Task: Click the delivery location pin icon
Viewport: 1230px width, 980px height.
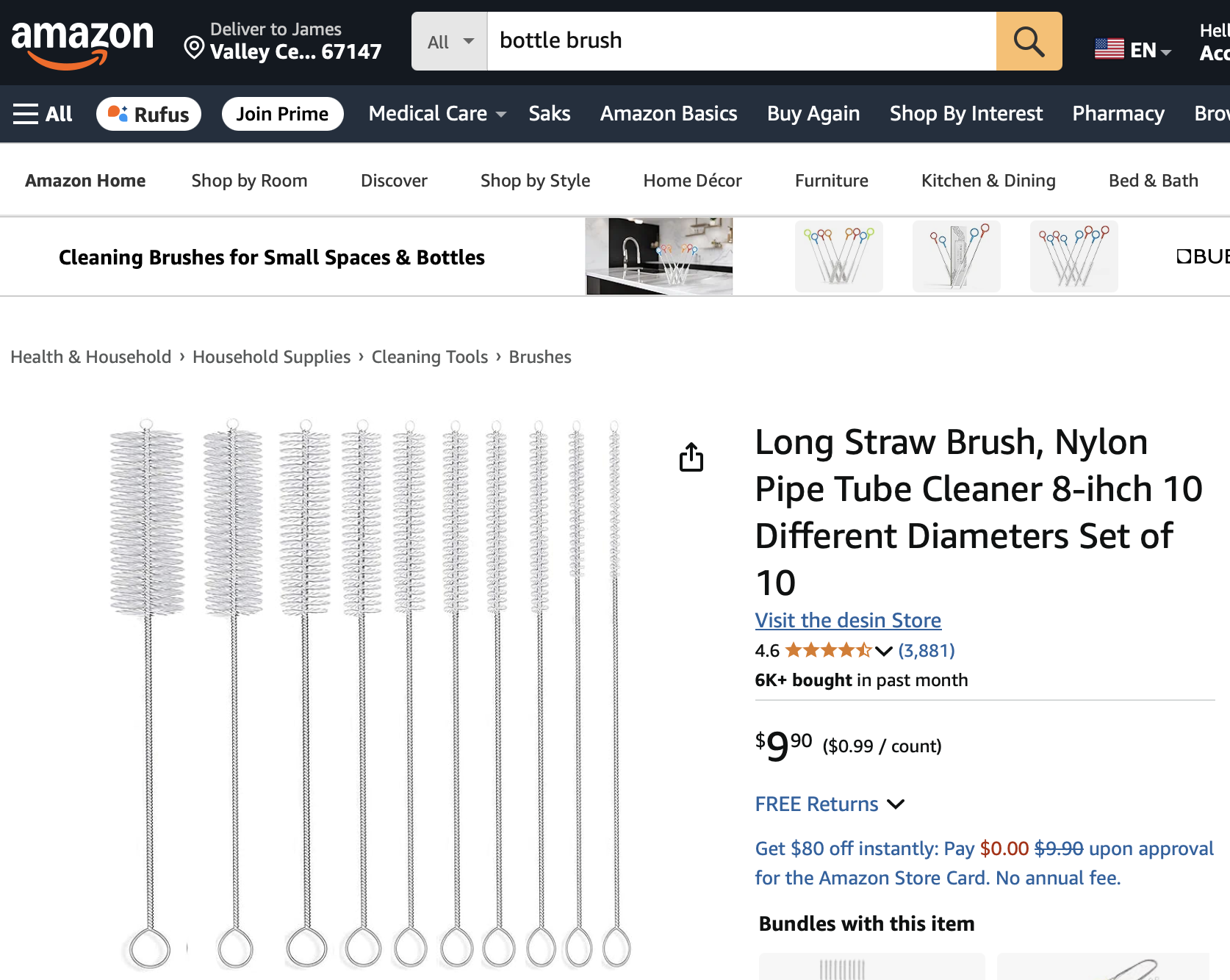Action: click(x=194, y=48)
